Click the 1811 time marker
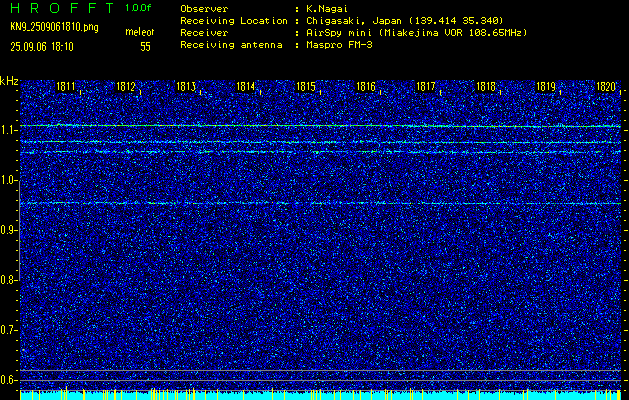Image resolution: width=629 pixels, height=400 pixels. (x=66, y=87)
